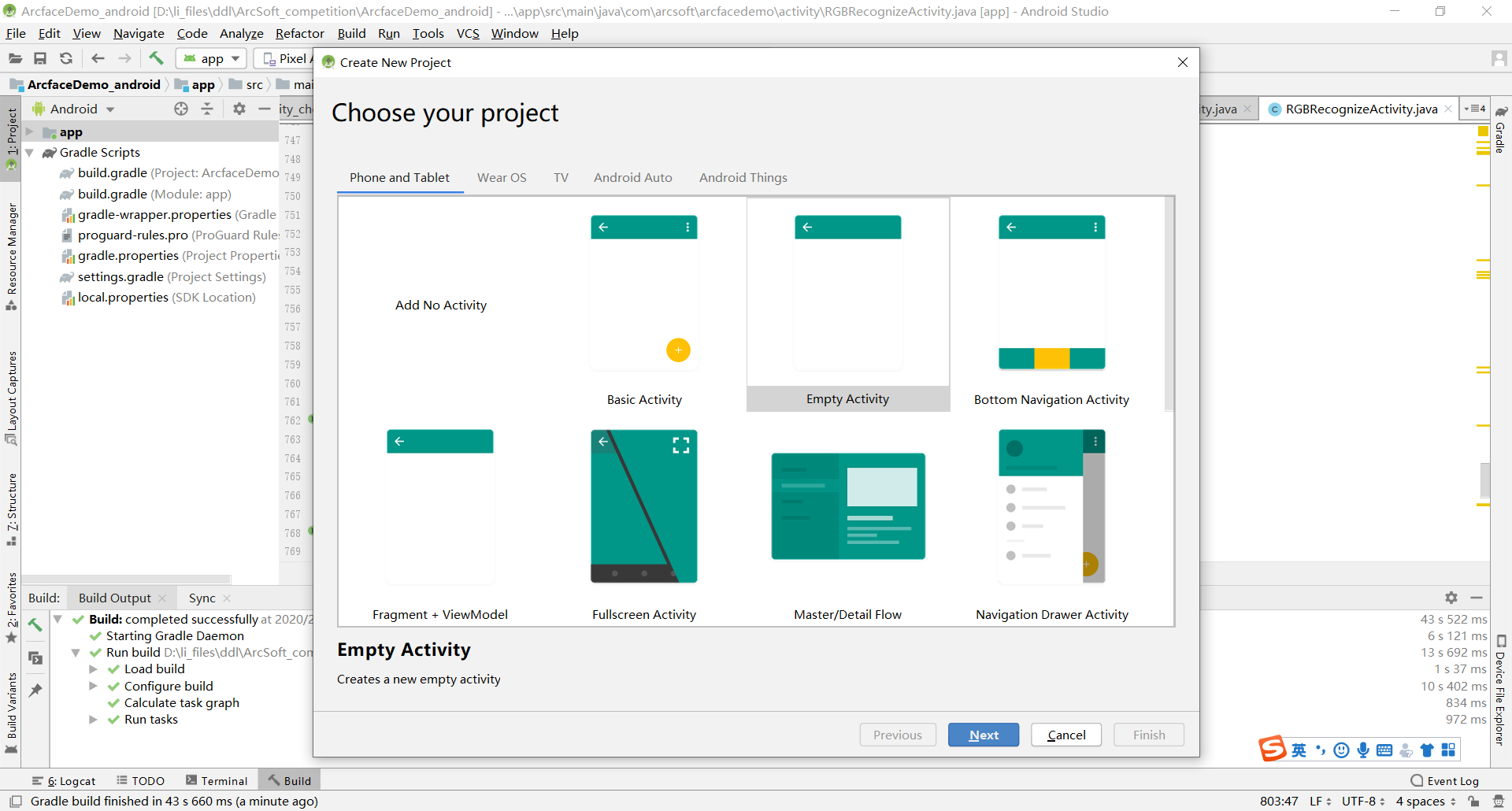Open the Gradle panel on the right edge
Screen dimensions: 1512x811
click(x=1499, y=138)
